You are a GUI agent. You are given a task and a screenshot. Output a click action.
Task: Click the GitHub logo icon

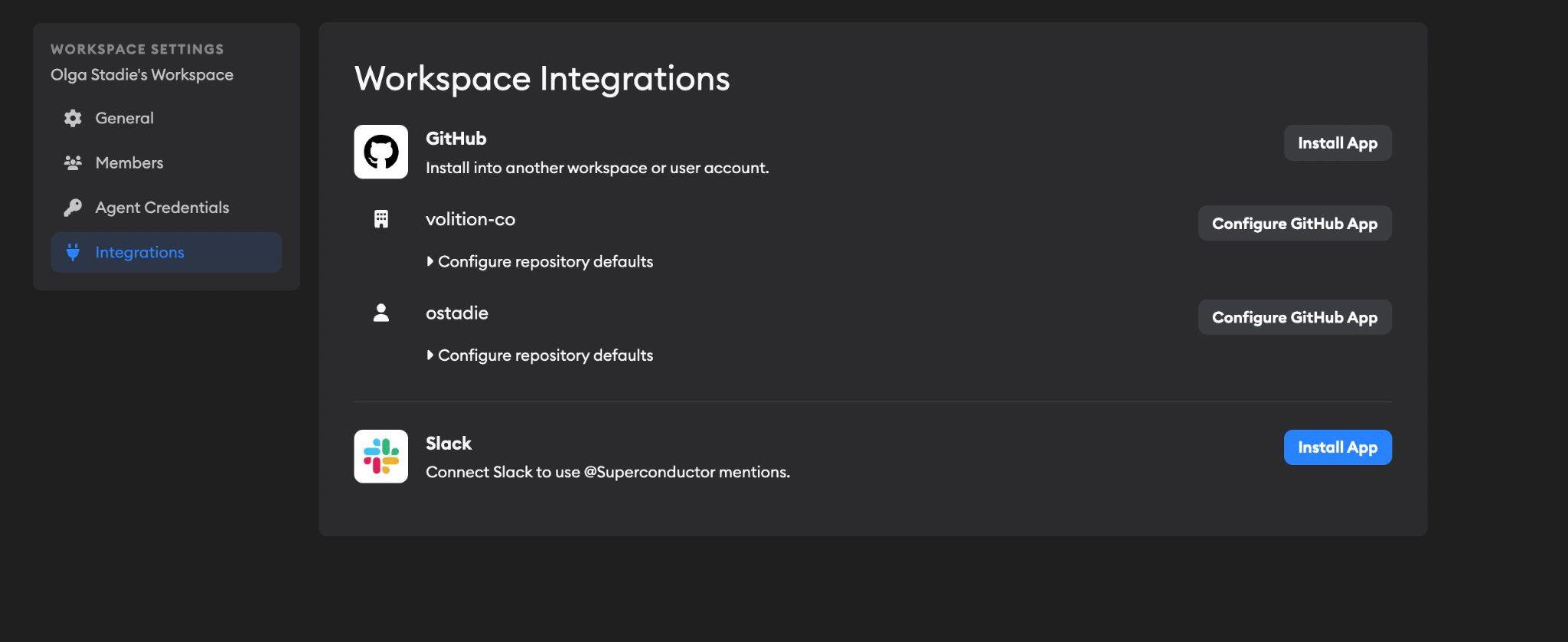click(381, 152)
